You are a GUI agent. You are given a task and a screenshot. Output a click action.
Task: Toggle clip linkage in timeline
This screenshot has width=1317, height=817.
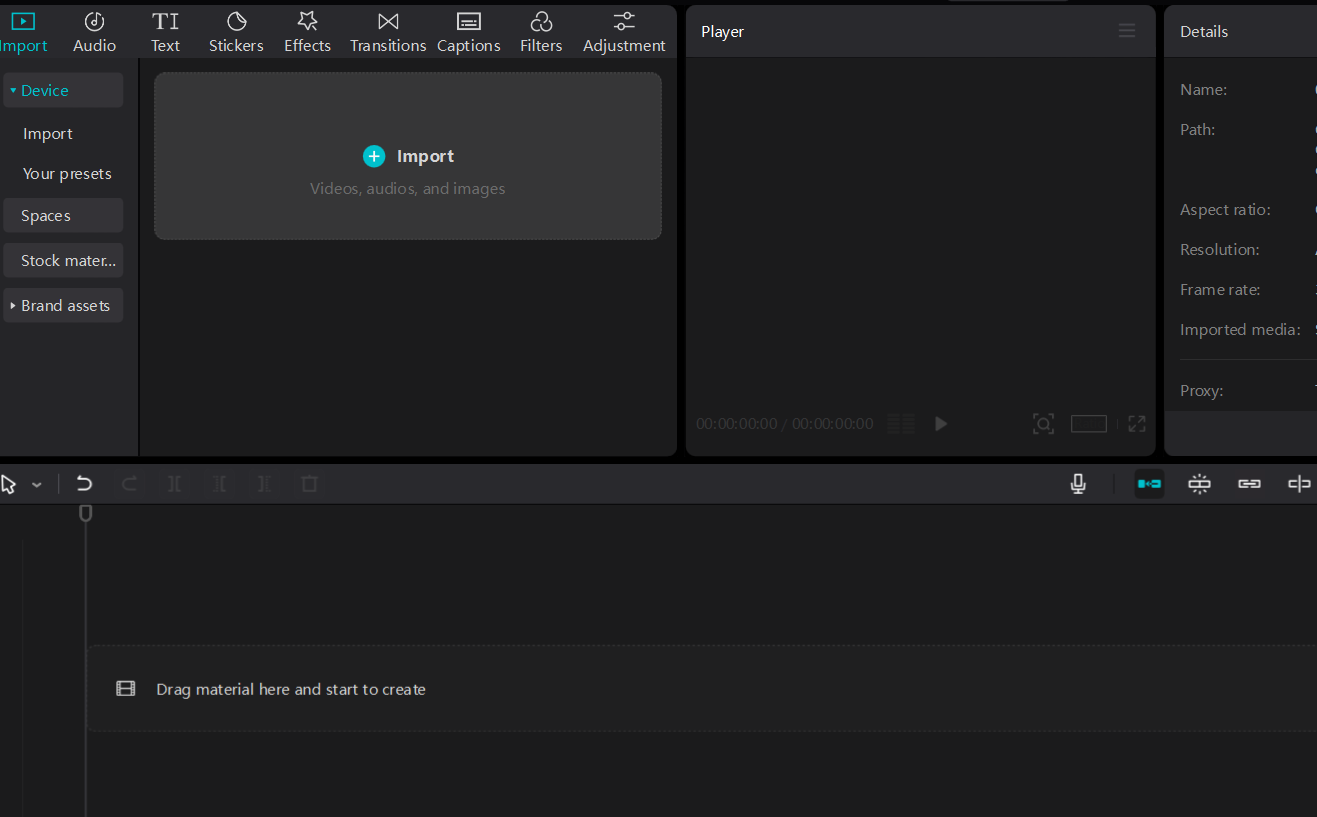[1249, 484]
